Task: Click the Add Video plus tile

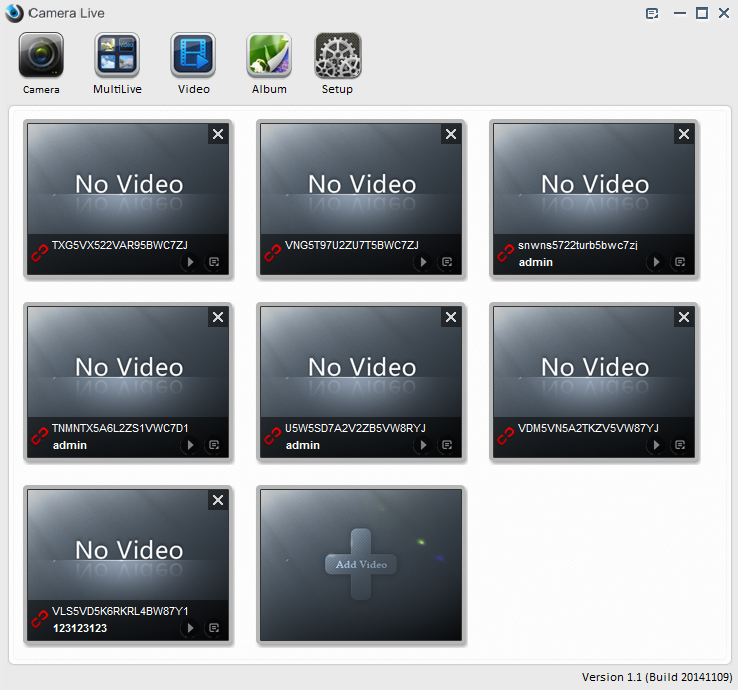Action: pos(360,564)
